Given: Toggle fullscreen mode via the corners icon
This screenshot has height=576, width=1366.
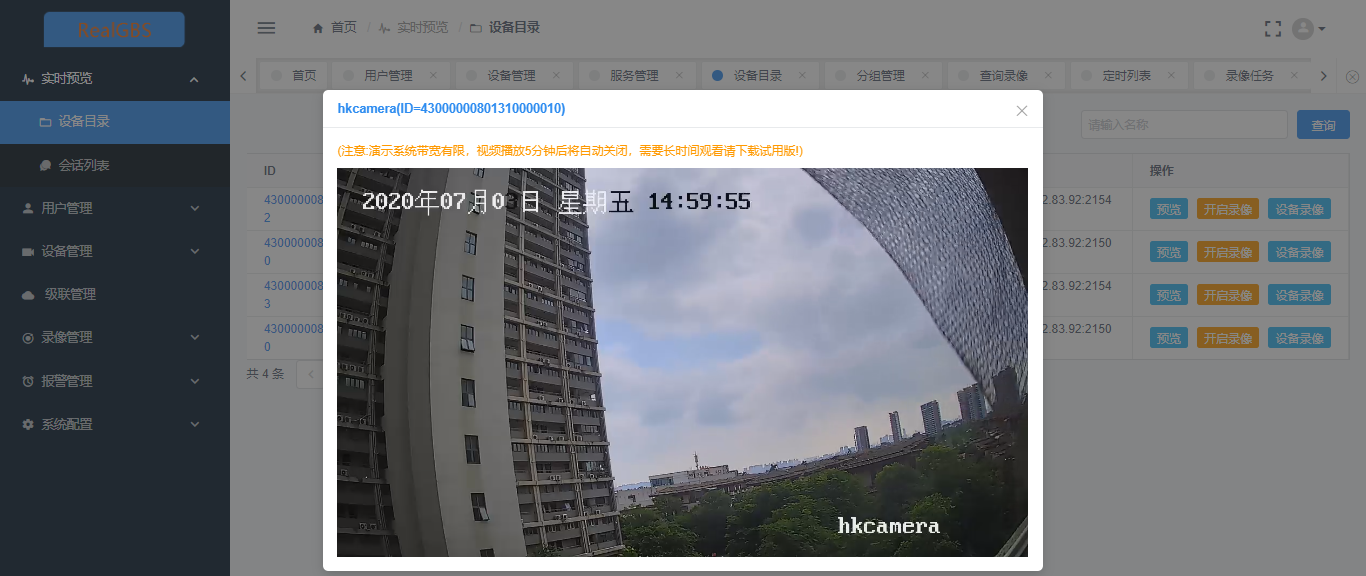Looking at the screenshot, I should pos(1272,28).
